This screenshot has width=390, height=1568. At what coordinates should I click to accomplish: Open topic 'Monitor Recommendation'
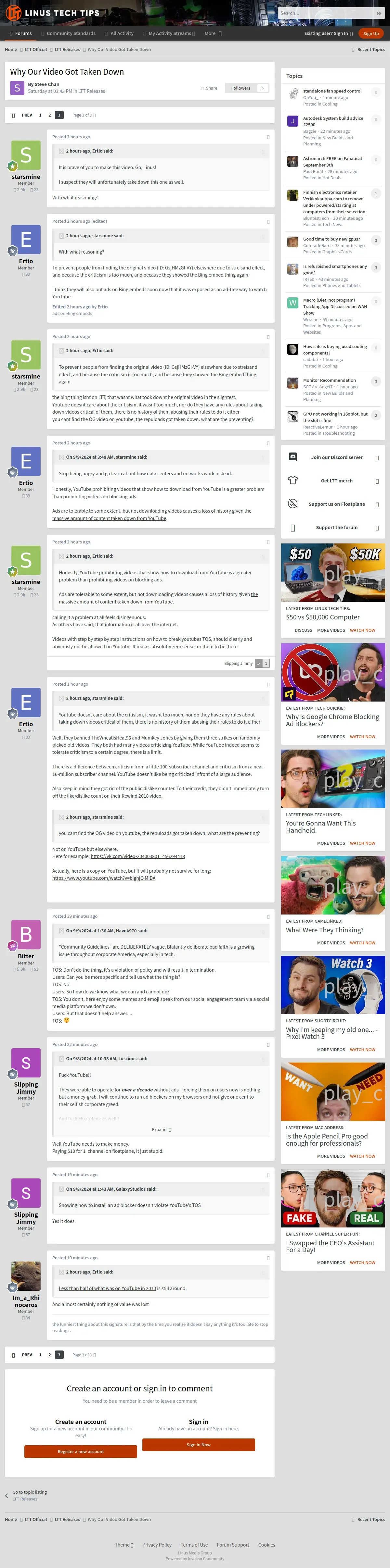[329, 380]
